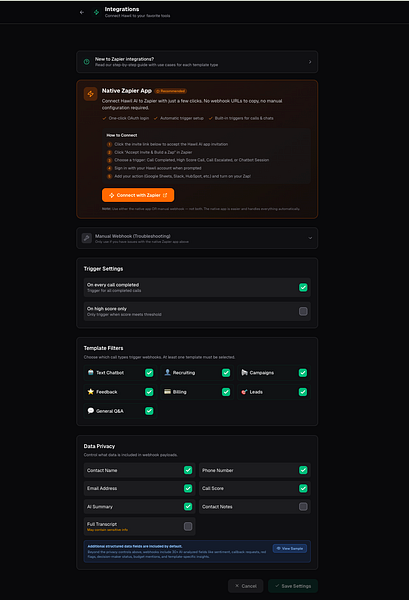Image resolution: width=409 pixels, height=600 pixels.
Task: Click the Feedback star icon
Action: [x=91, y=391]
